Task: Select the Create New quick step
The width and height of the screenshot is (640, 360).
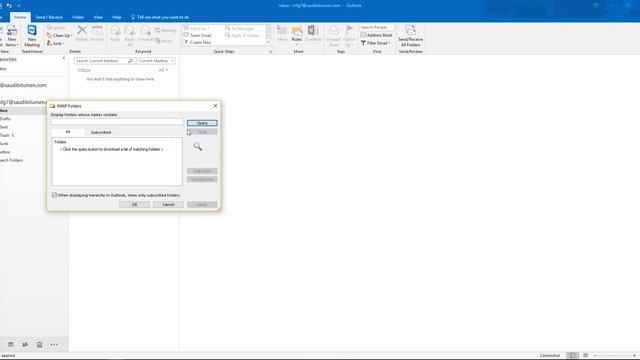Action: click(x=198, y=42)
